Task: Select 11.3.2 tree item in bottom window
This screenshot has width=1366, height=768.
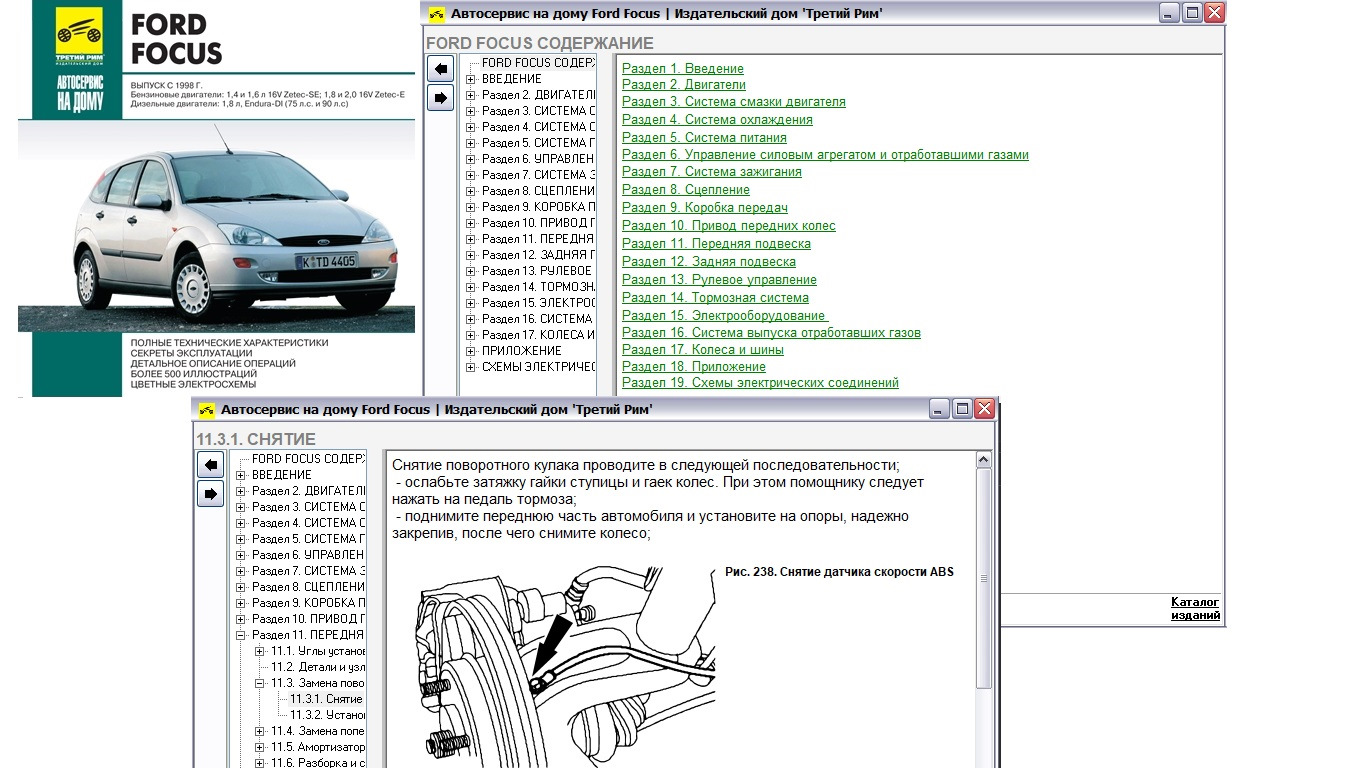Action: (327, 715)
